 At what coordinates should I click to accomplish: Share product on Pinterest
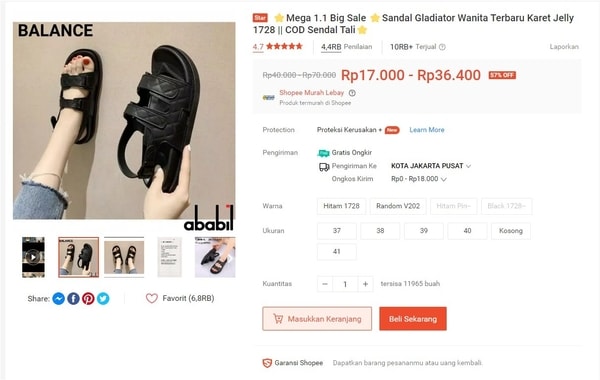pyautogui.click(x=88, y=298)
